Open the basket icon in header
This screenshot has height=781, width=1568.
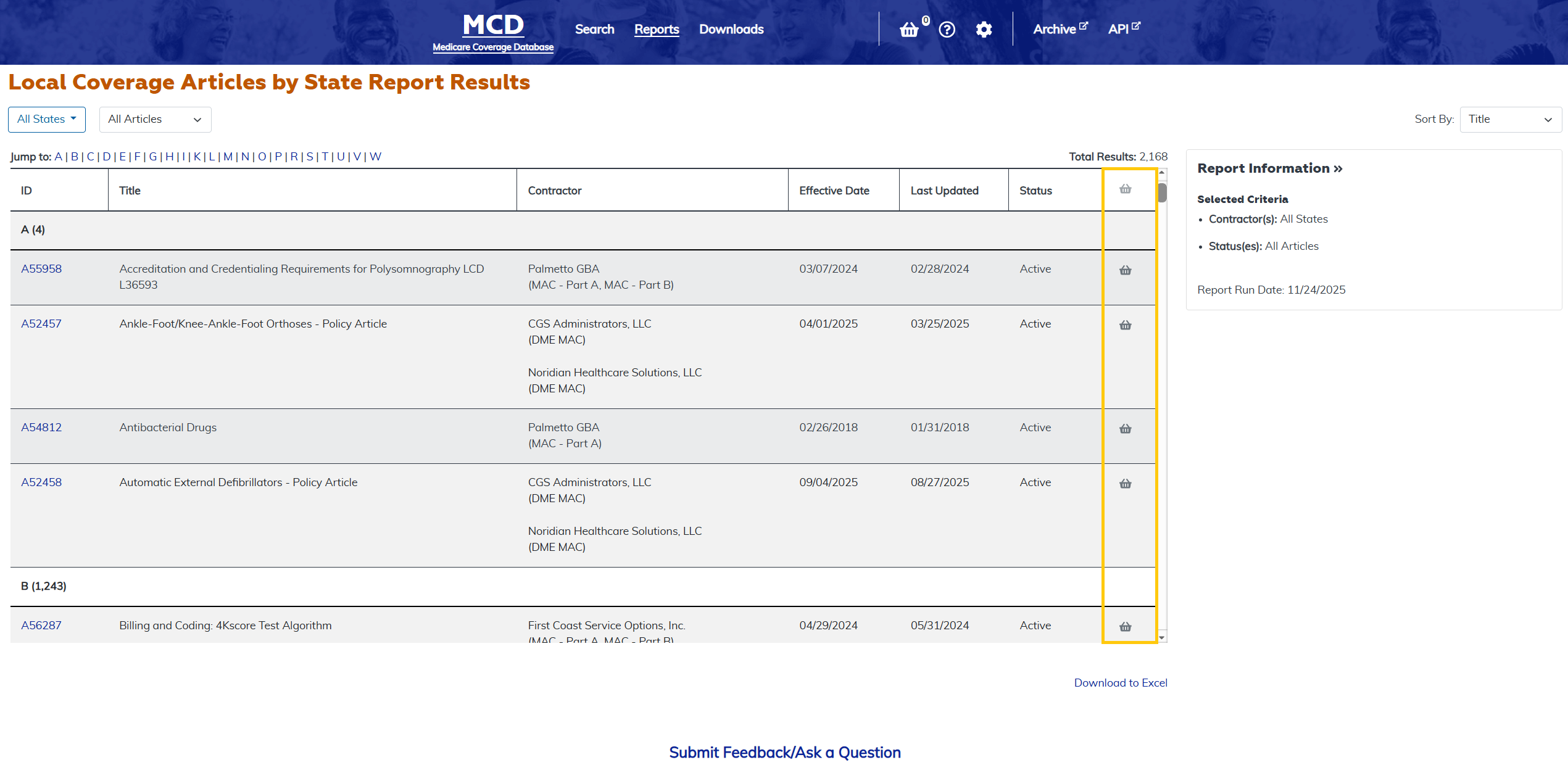[909, 30]
